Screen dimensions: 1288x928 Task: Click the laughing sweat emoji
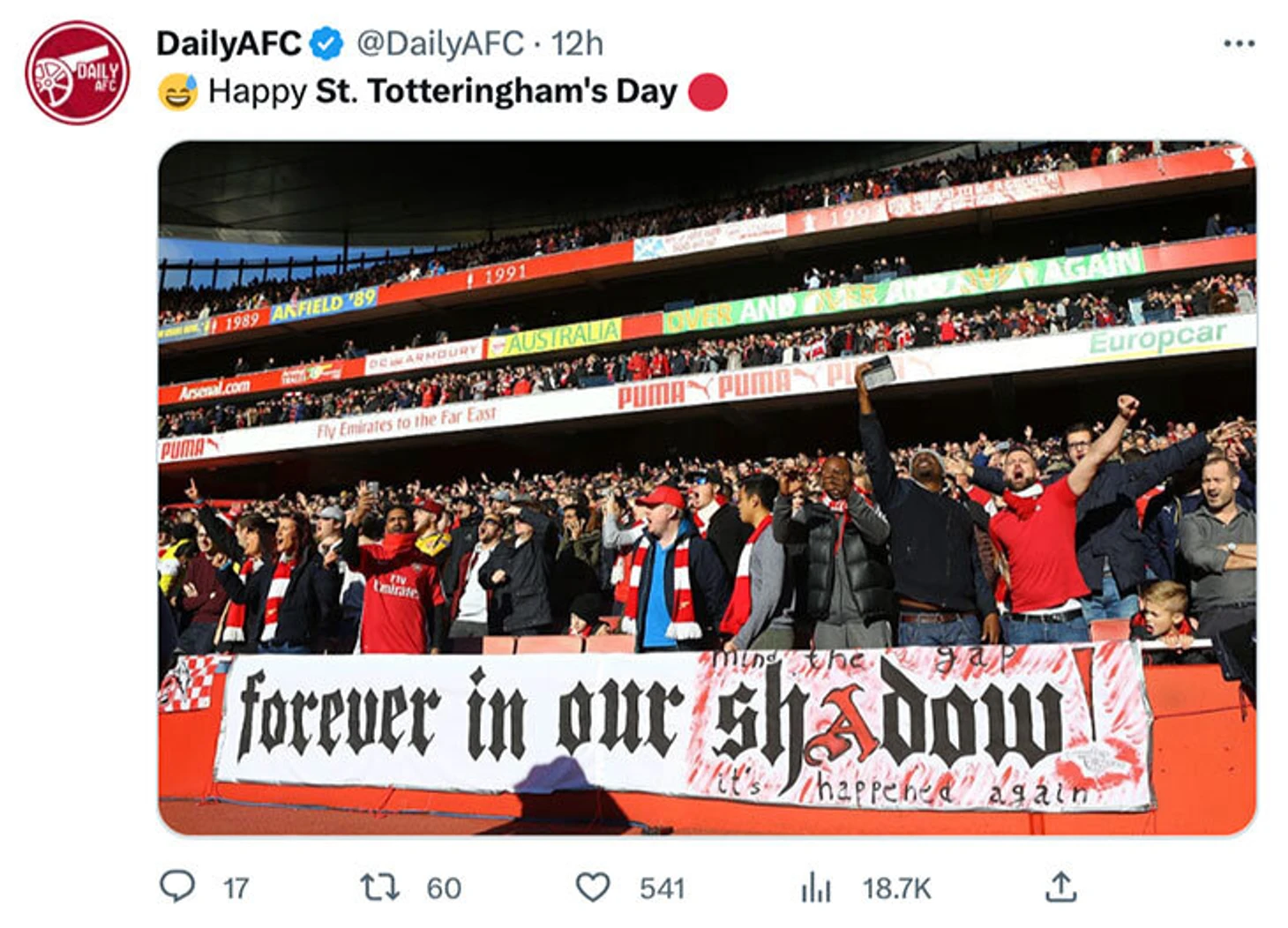click(177, 92)
